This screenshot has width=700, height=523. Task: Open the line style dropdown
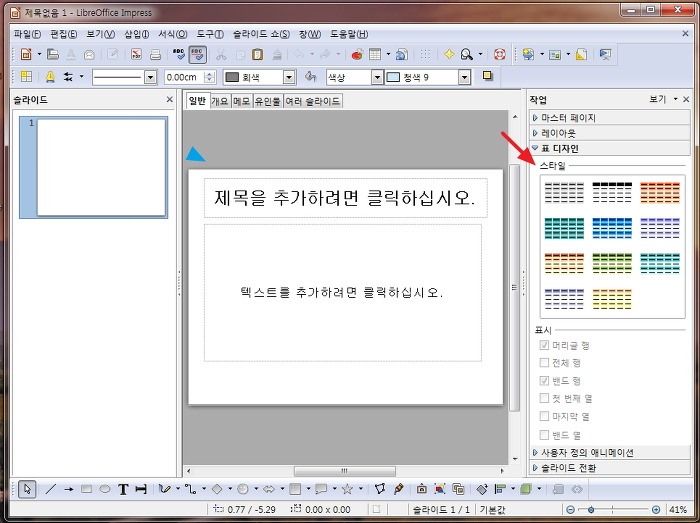tap(150, 77)
